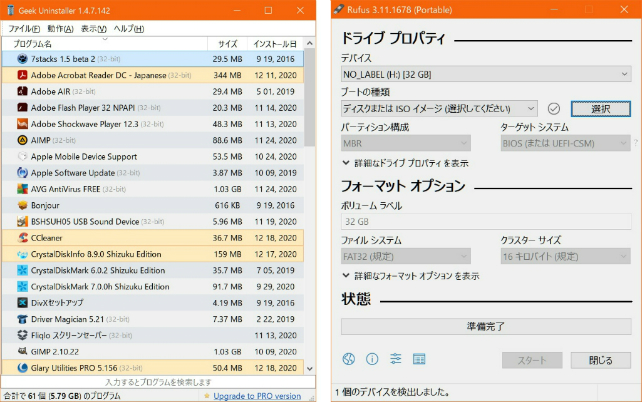The height and width of the screenshot is (402, 642).
Task: Click the AIMP program icon
Action: [x=22, y=140]
